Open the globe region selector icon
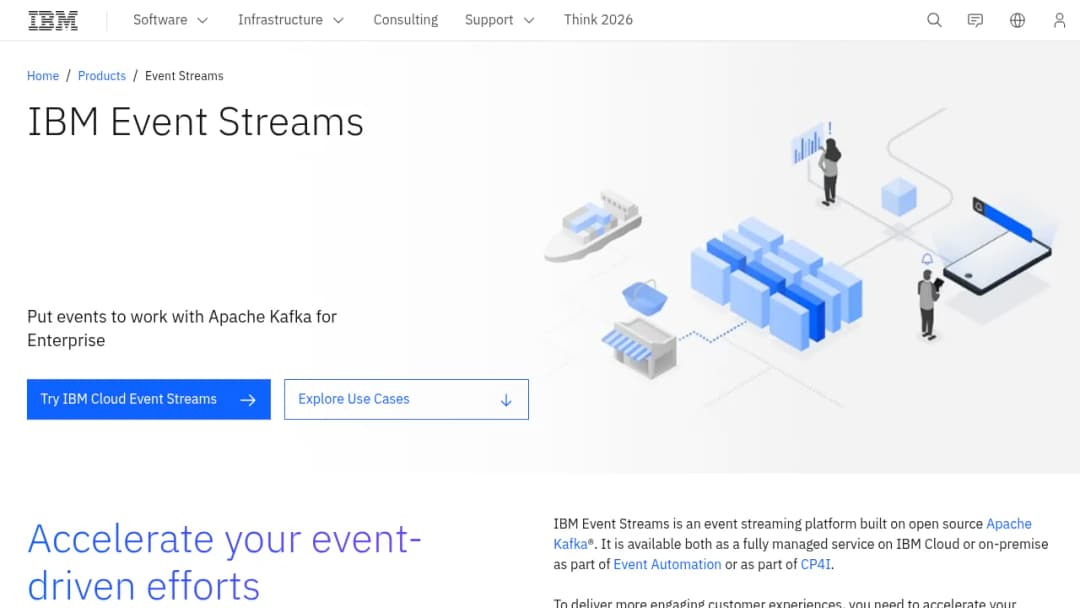Image resolution: width=1080 pixels, height=608 pixels. (x=1017, y=20)
